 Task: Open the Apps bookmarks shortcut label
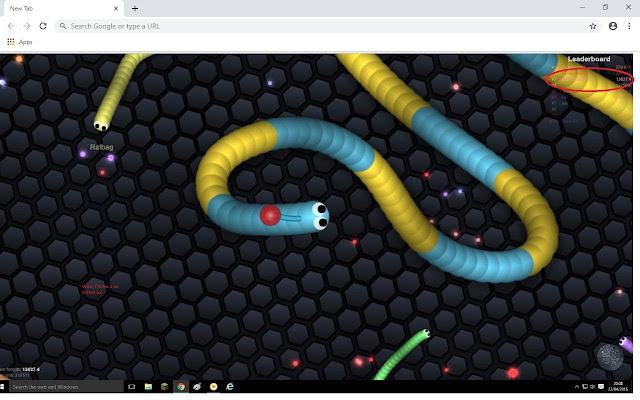coord(25,42)
